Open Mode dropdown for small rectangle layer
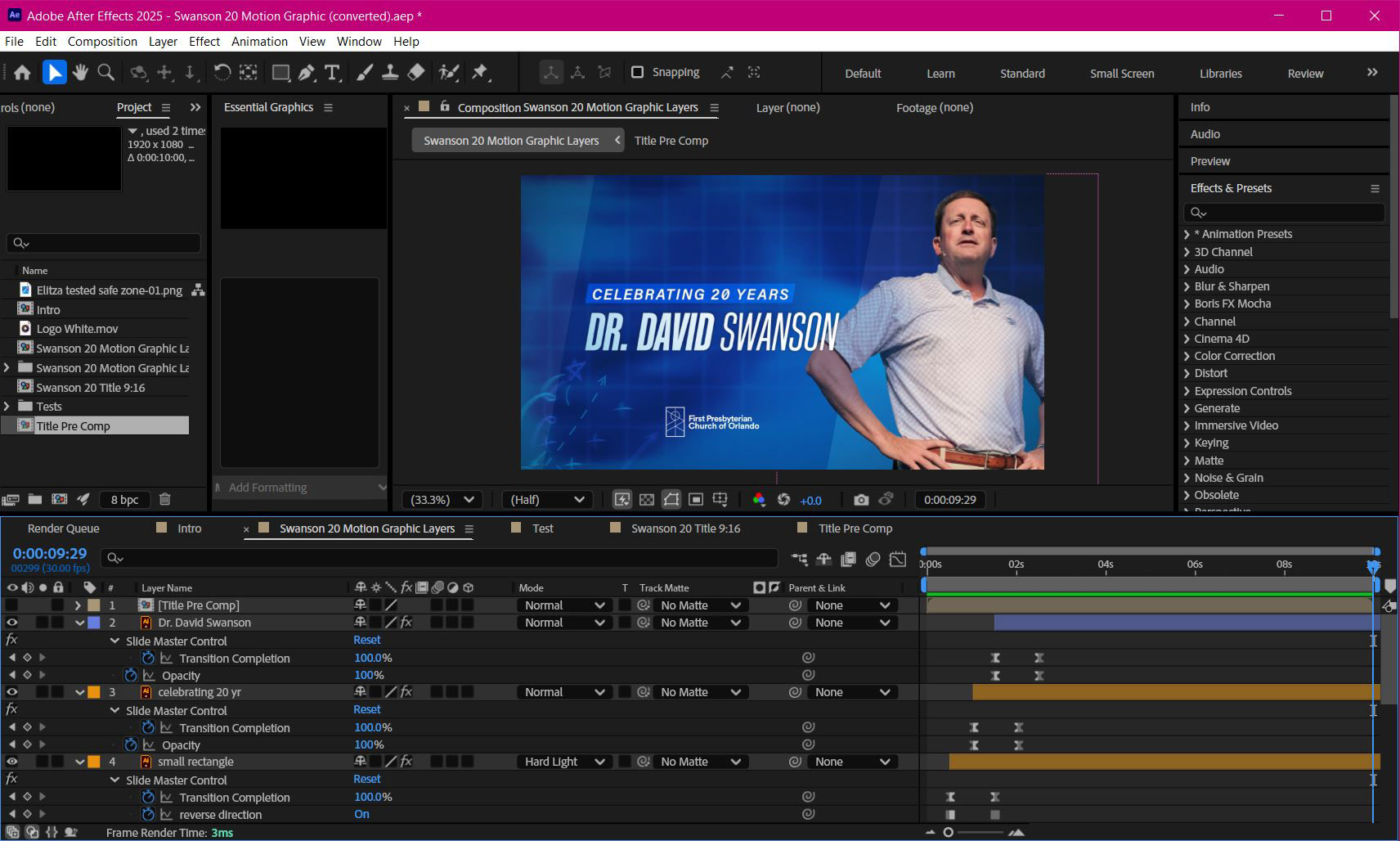This screenshot has width=1400, height=841. coord(564,762)
